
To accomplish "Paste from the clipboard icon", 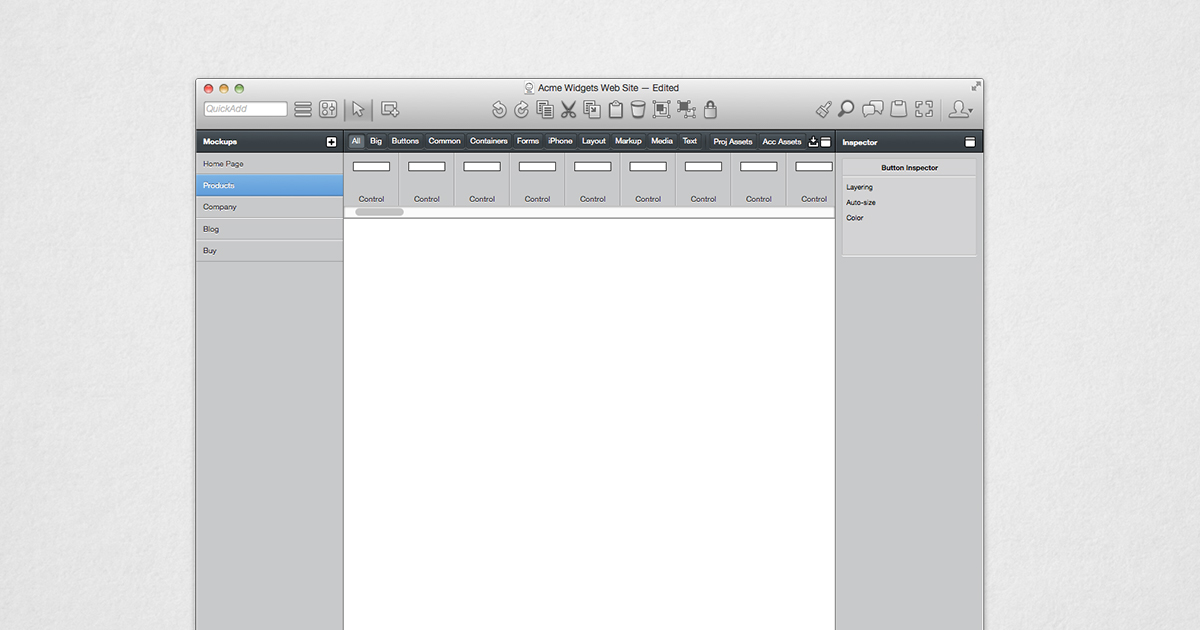I will click(x=615, y=110).
